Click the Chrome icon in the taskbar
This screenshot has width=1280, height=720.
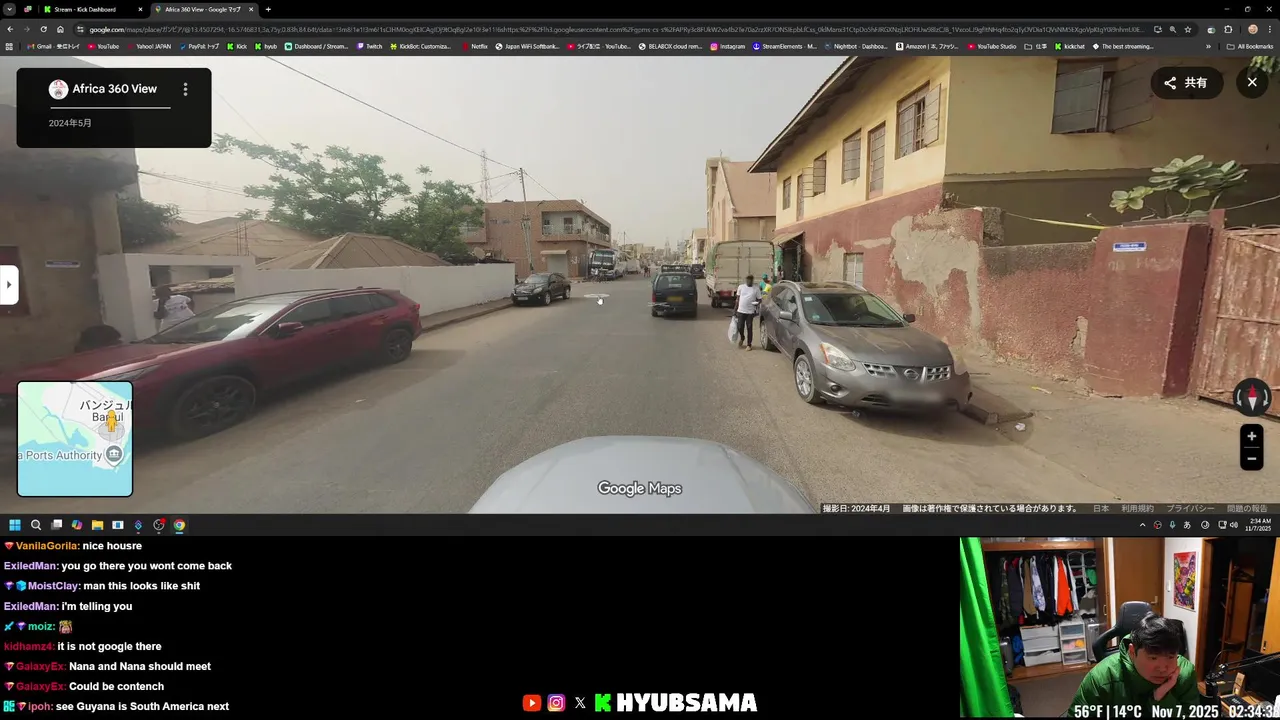(x=179, y=525)
